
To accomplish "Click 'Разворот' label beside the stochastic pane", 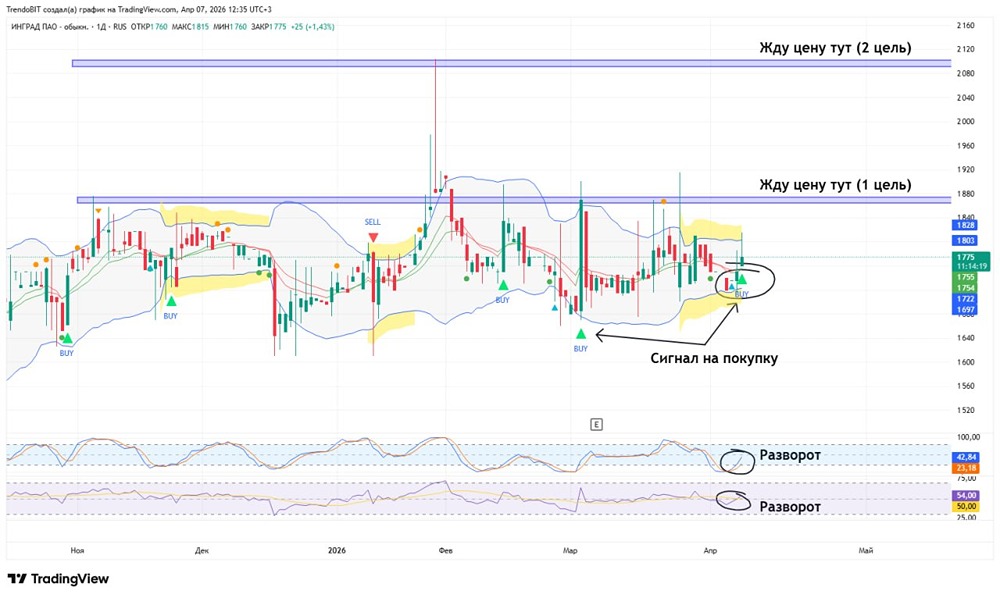I will (x=790, y=455).
